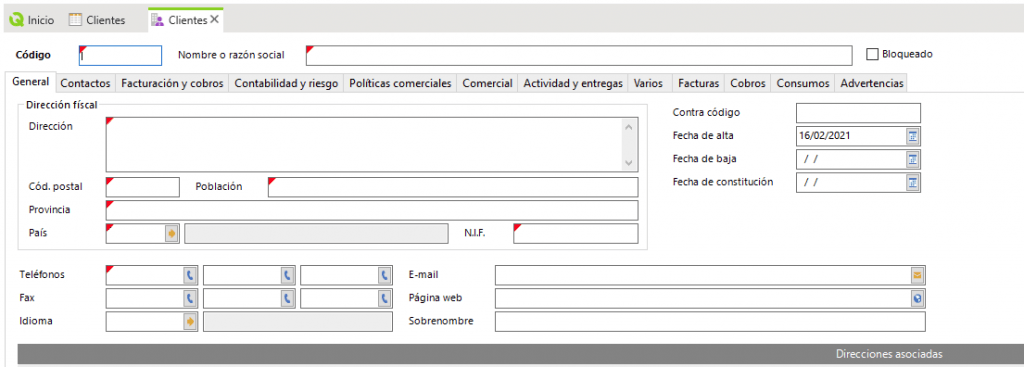Screen dimensions: 1024x367
Task: Click the Sobrenombre input field
Action: pyautogui.click(x=710, y=322)
